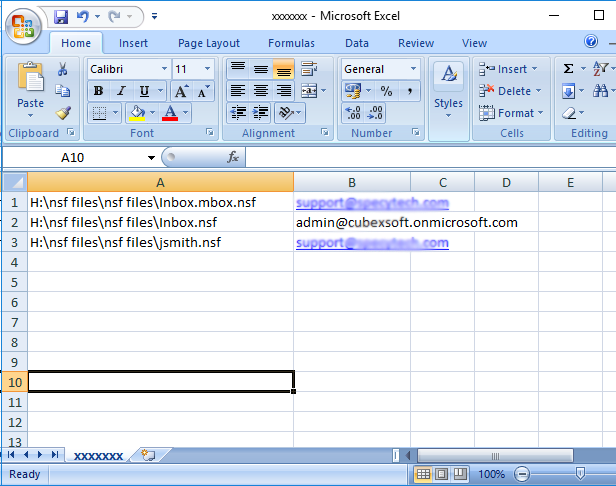Screen dimensions: 616x486
Task: Apply Percent style
Action: click(x=386, y=91)
